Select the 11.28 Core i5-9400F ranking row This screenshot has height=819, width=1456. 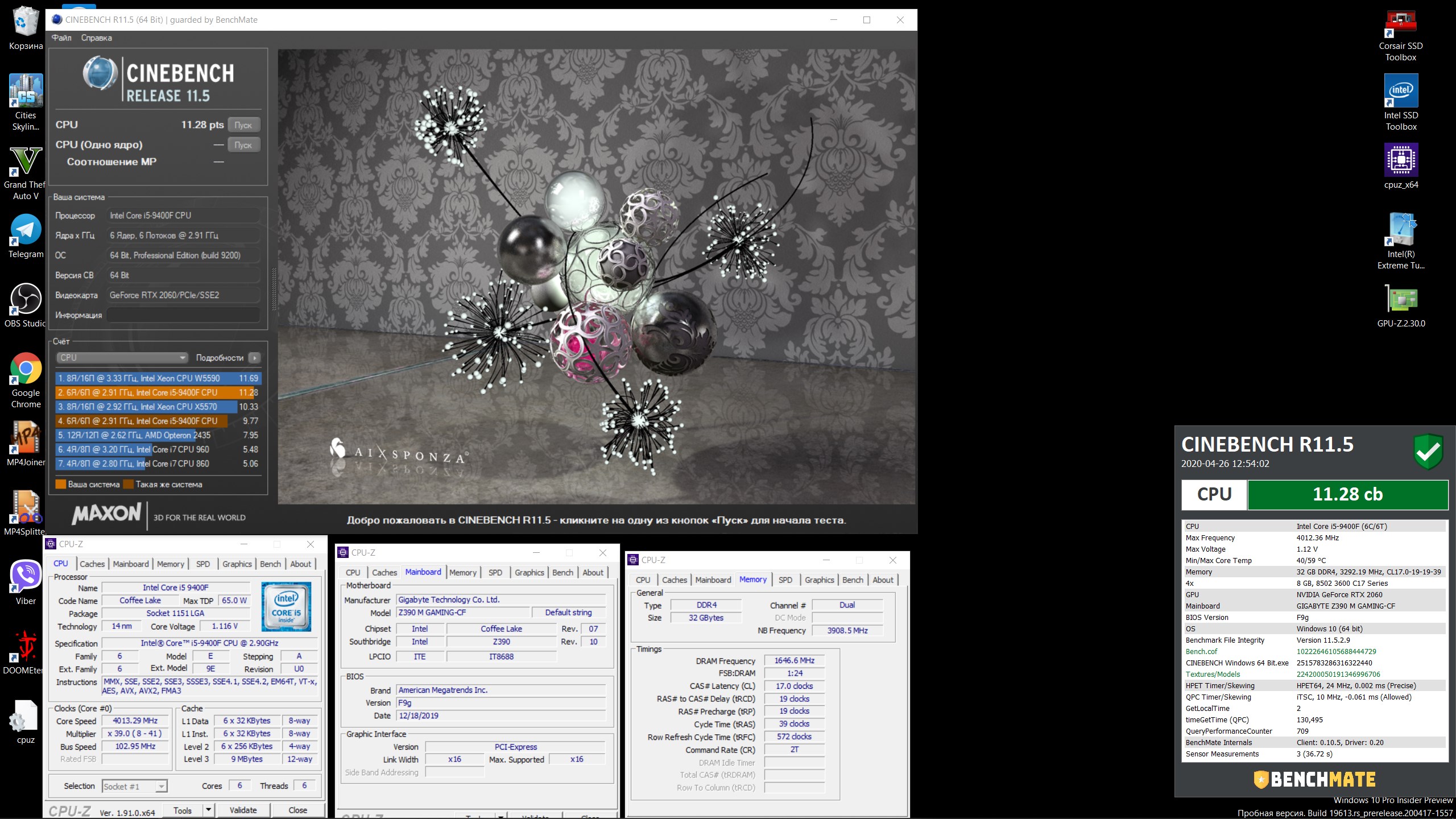click(158, 392)
